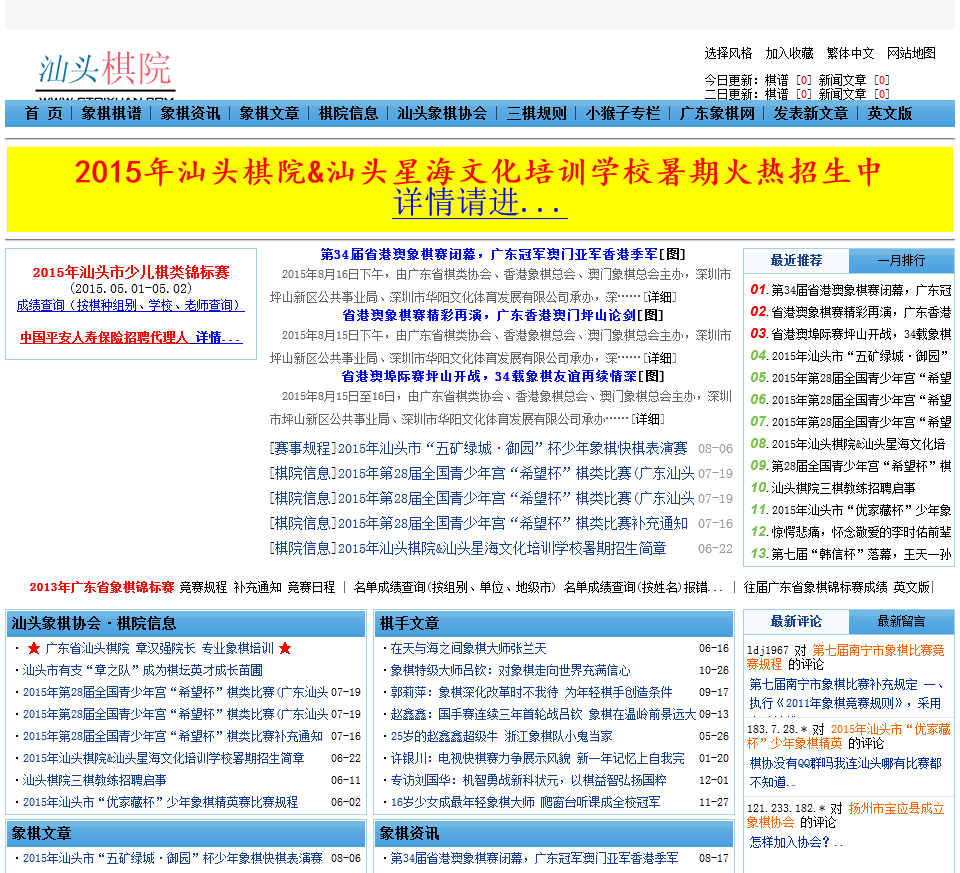Screen dimensions: 960x873
Task: Click 详细 after first news summary
Action: [x=659, y=297]
